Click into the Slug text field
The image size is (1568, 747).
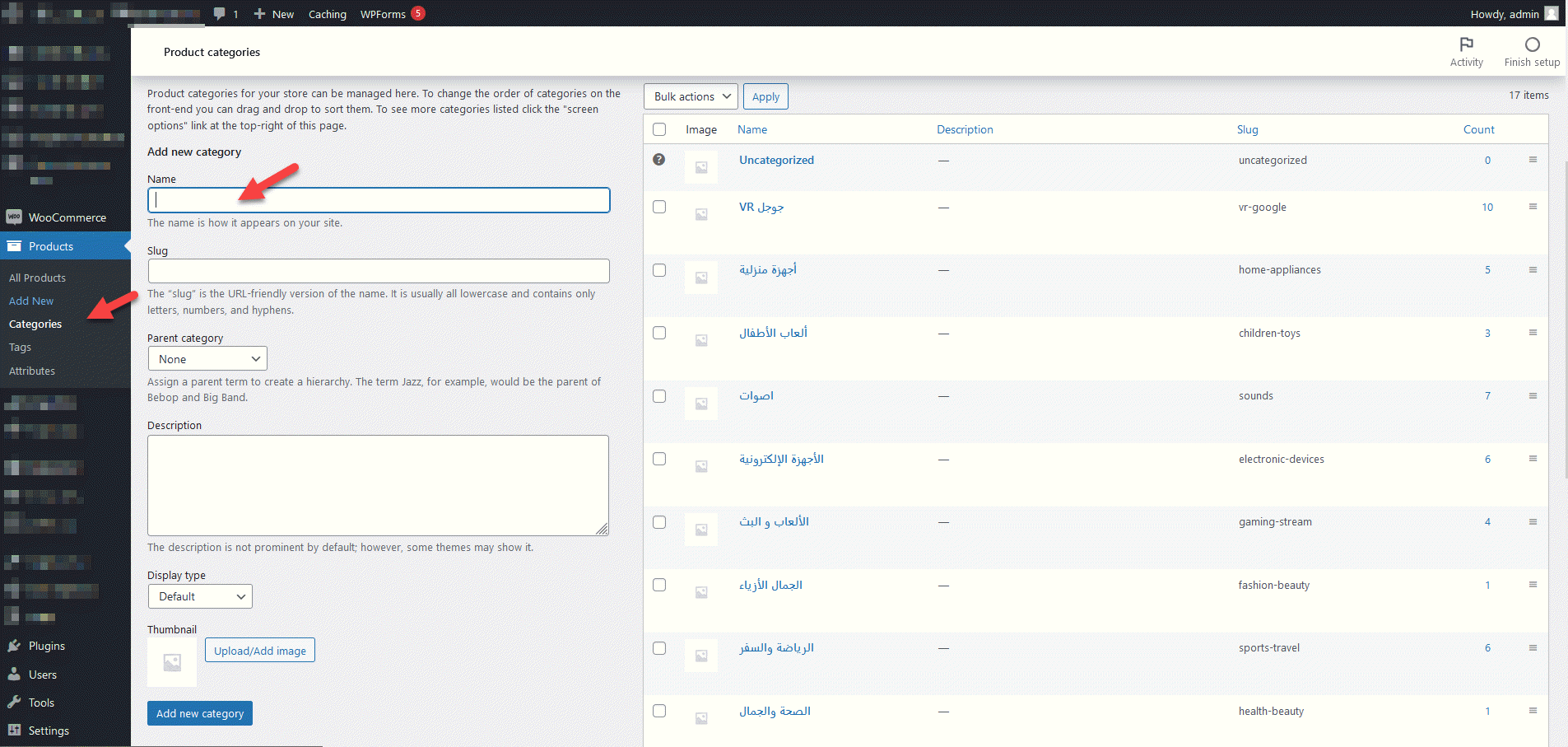(x=379, y=271)
